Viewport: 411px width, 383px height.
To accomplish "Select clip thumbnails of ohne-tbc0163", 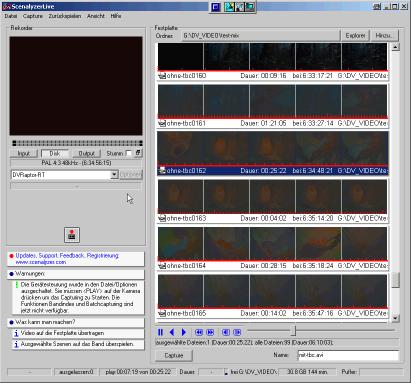I will coord(273,196).
